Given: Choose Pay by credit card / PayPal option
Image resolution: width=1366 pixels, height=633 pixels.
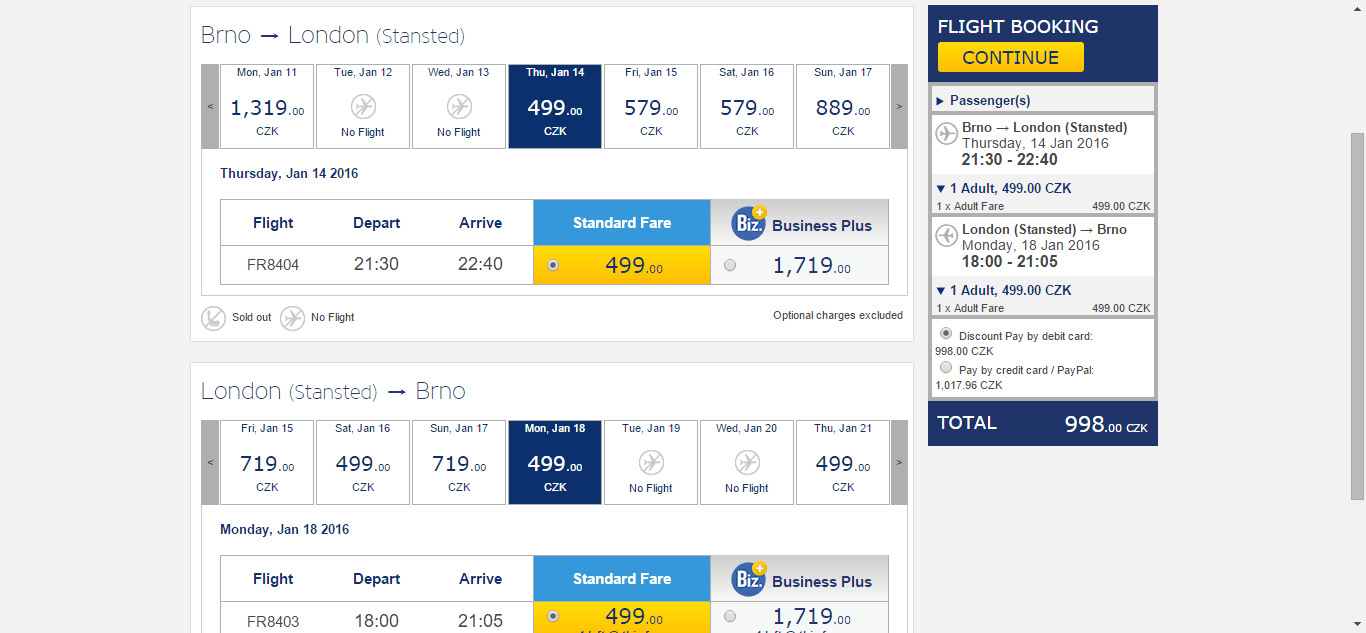Looking at the screenshot, I should point(946,367).
